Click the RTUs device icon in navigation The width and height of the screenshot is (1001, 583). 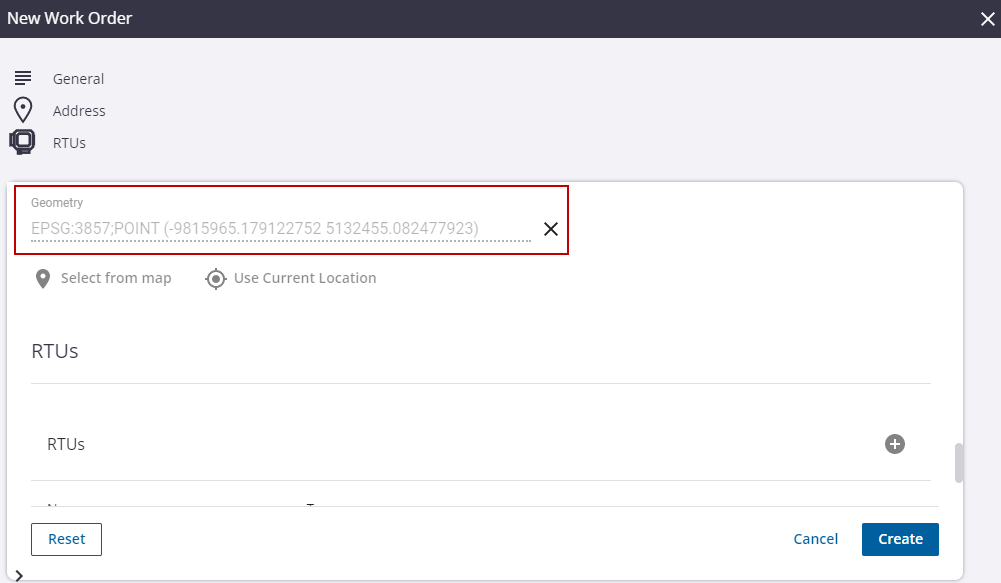22,142
